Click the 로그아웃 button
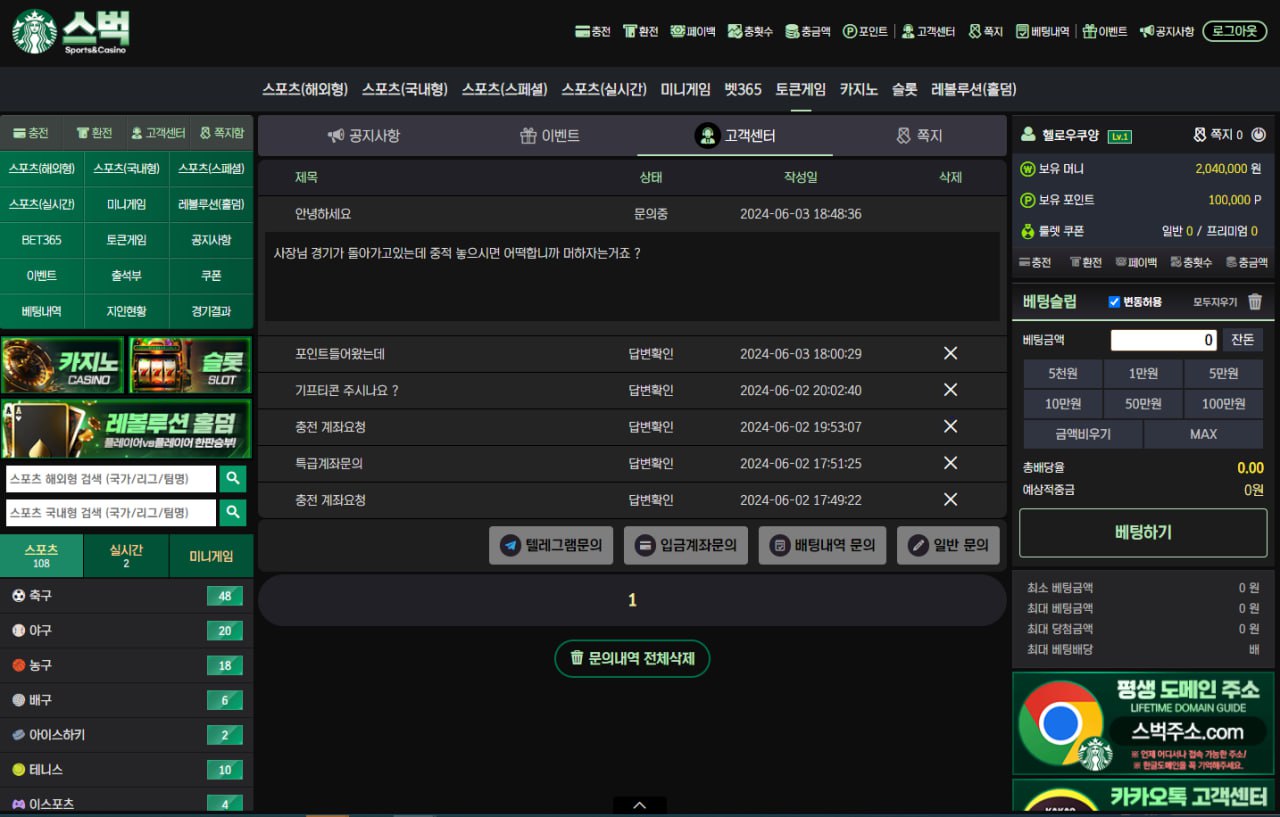This screenshot has height=817, width=1280. point(1234,31)
